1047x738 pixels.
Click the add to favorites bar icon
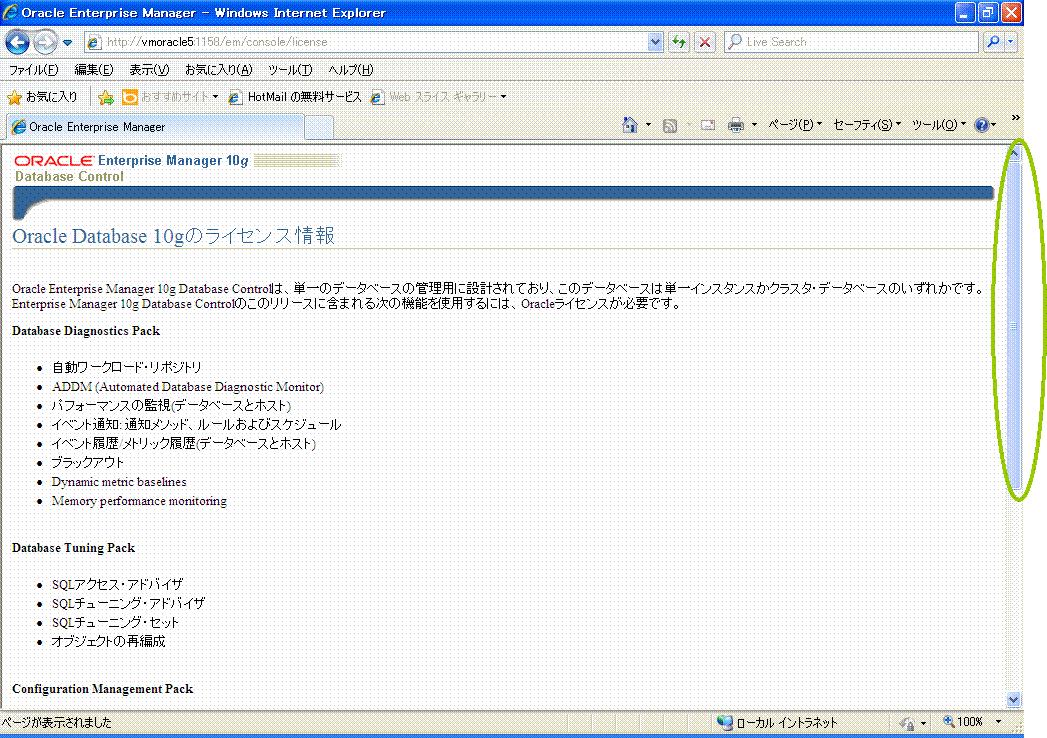[106, 98]
